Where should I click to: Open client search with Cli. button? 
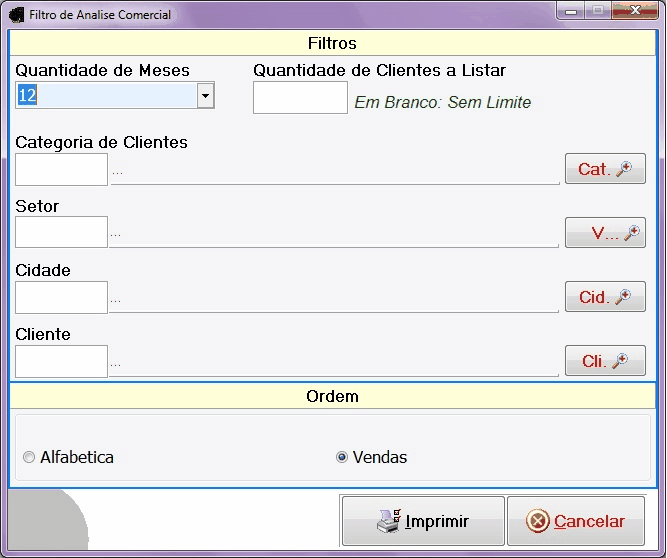coord(605,361)
